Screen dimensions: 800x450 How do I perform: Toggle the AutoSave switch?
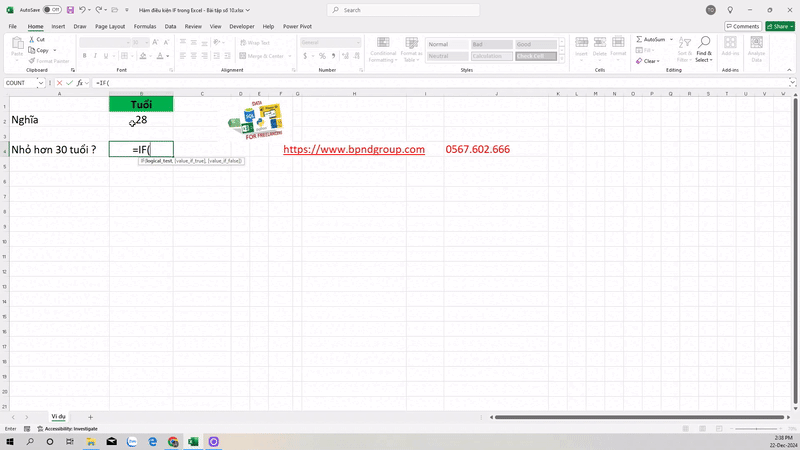[52, 10]
